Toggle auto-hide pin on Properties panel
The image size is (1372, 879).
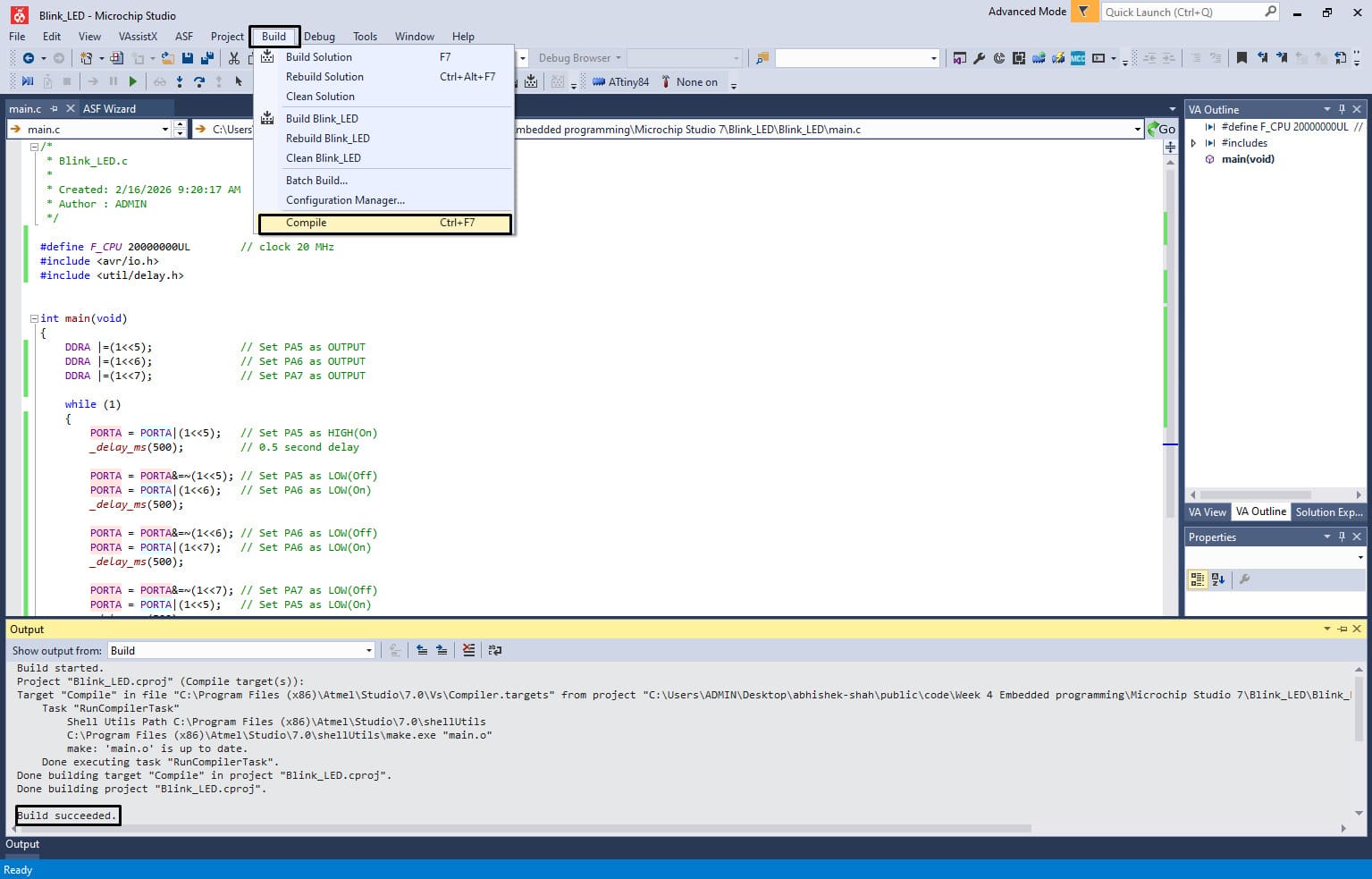point(1342,537)
